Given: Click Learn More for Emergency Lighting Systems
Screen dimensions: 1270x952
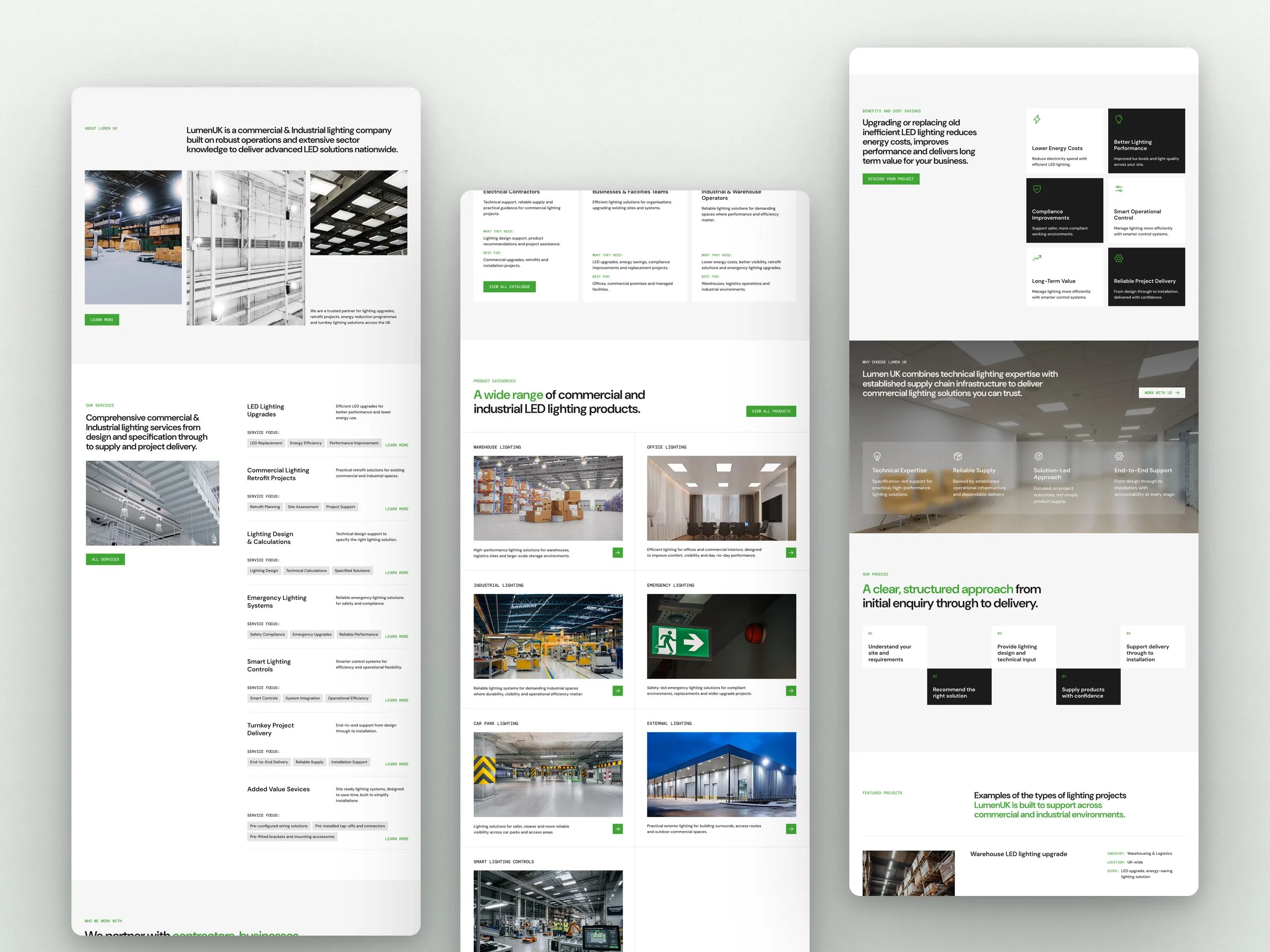Looking at the screenshot, I should pos(397,636).
